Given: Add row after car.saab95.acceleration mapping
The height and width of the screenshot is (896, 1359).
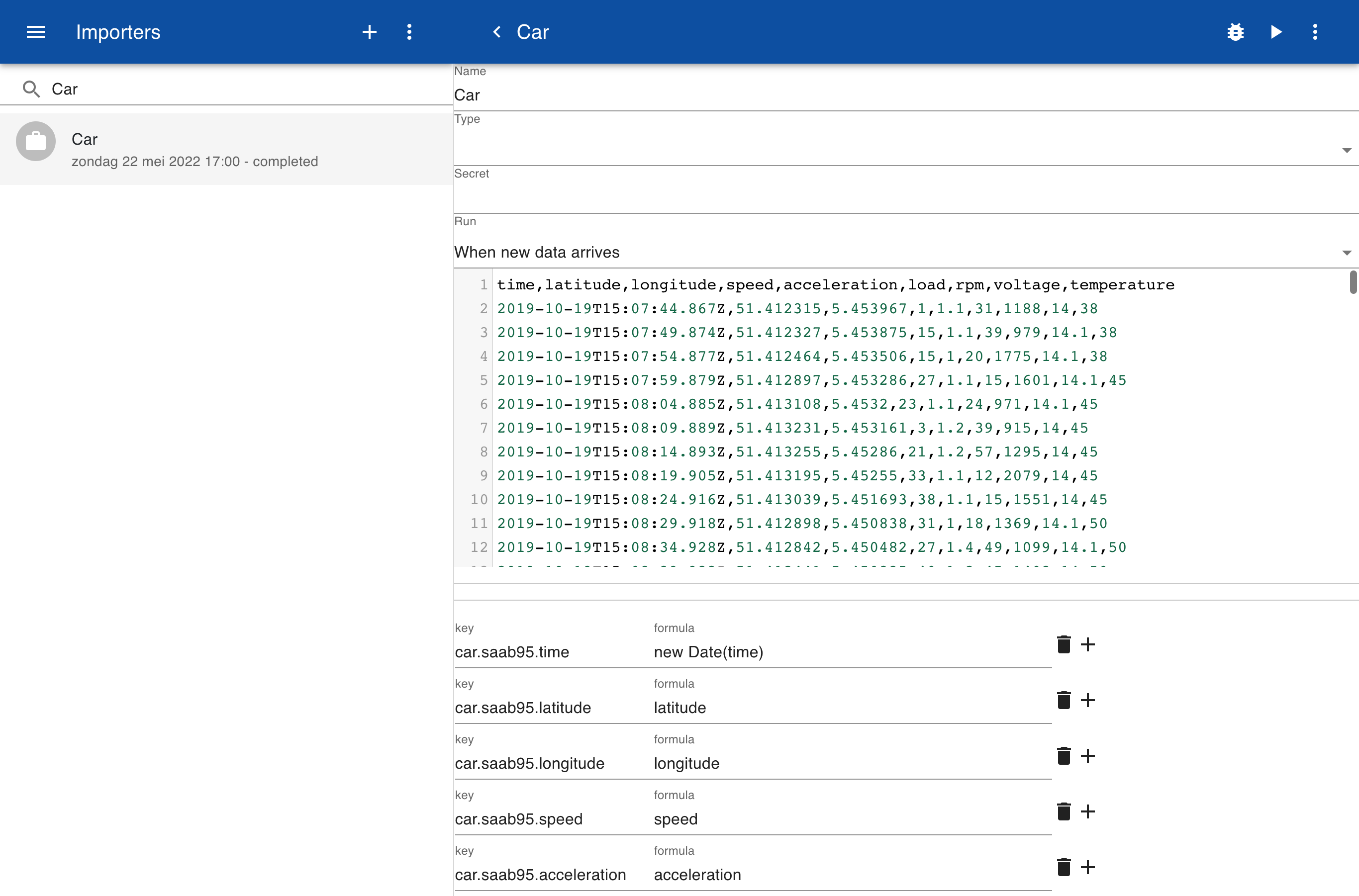Looking at the screenshot, I should pyautogui.click(x=1087, y=868).
